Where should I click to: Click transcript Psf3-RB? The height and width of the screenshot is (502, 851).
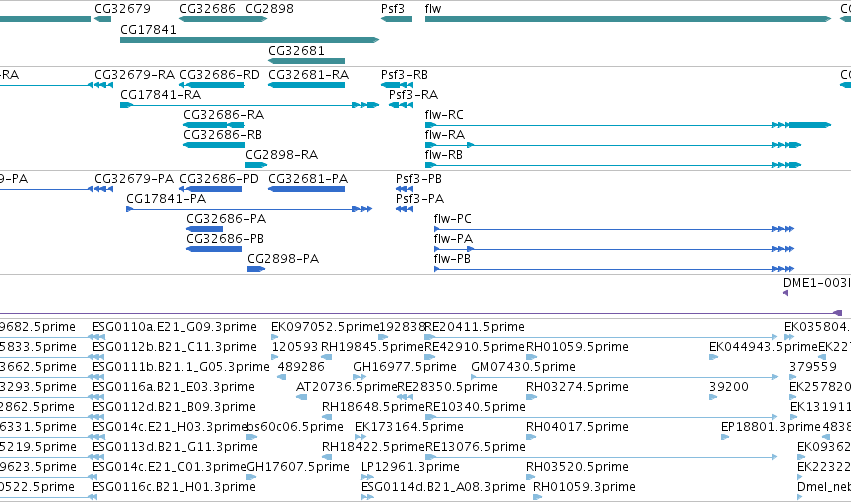(x=404, y=74)
